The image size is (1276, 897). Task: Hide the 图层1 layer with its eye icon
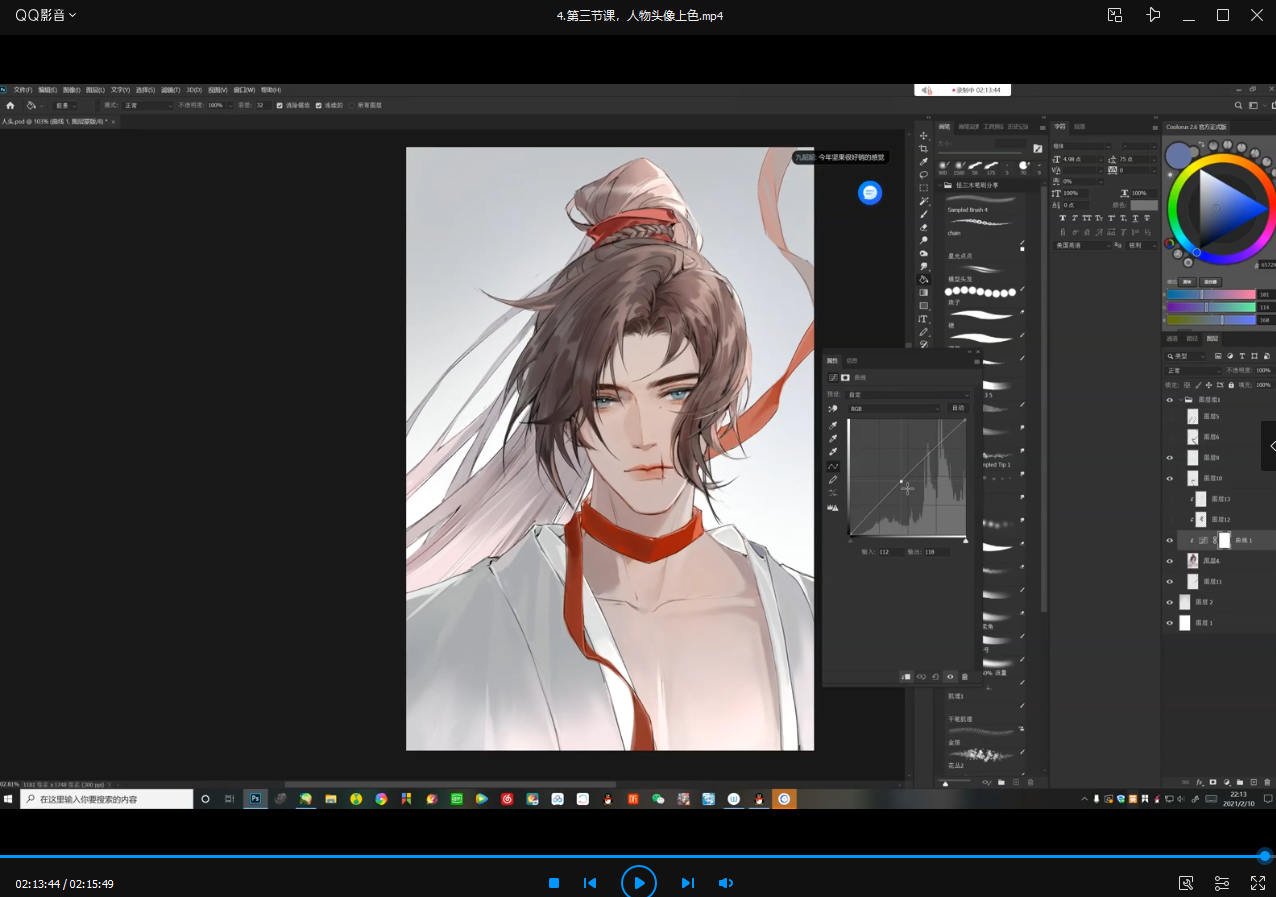coord(1170,622)
